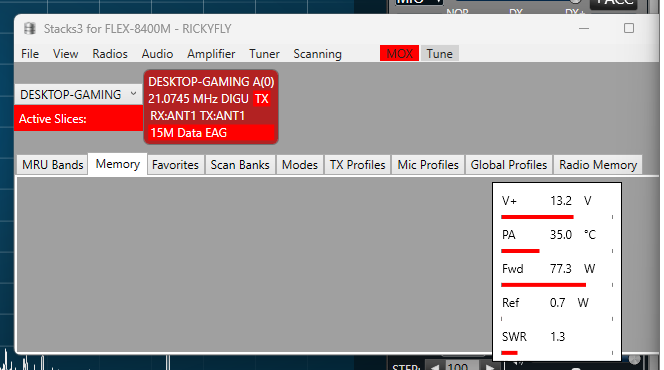Increase STEP with right arrow in background window
Image resolution: width=664 pixels, height=370 pixels.
[490, 366]
